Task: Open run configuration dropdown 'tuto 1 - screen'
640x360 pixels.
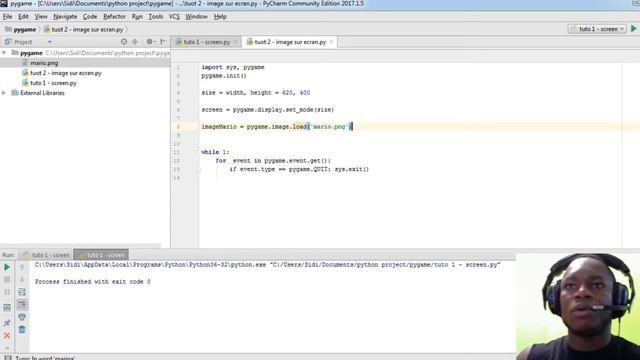Action: (597, 29)
